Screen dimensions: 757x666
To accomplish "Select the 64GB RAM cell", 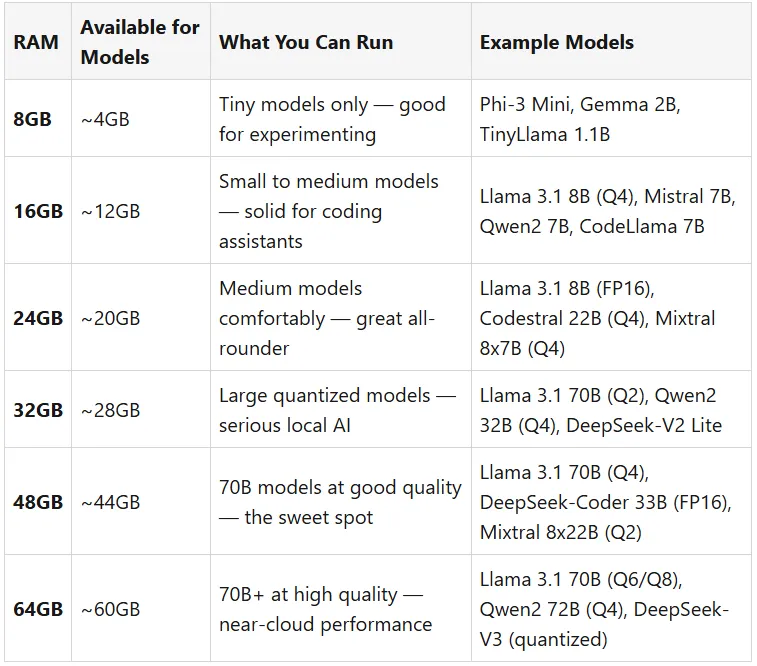I will coord(37,609).
